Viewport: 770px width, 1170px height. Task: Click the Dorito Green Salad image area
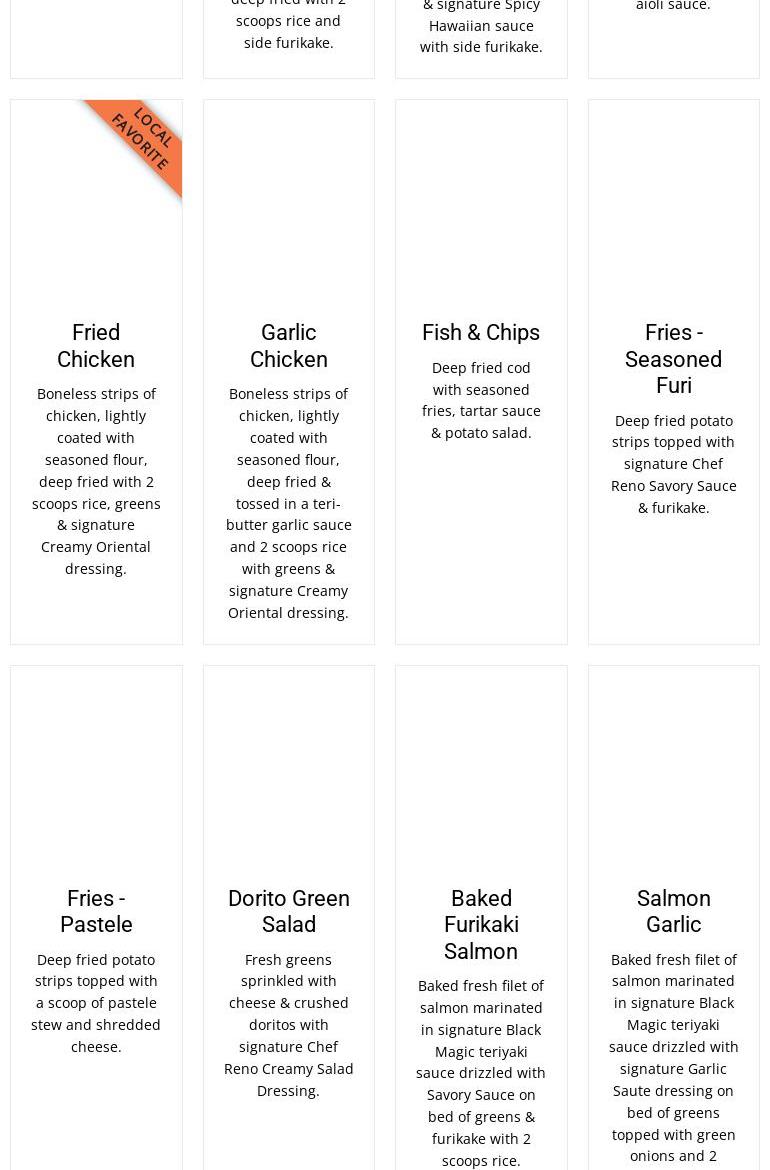[289, 772]
